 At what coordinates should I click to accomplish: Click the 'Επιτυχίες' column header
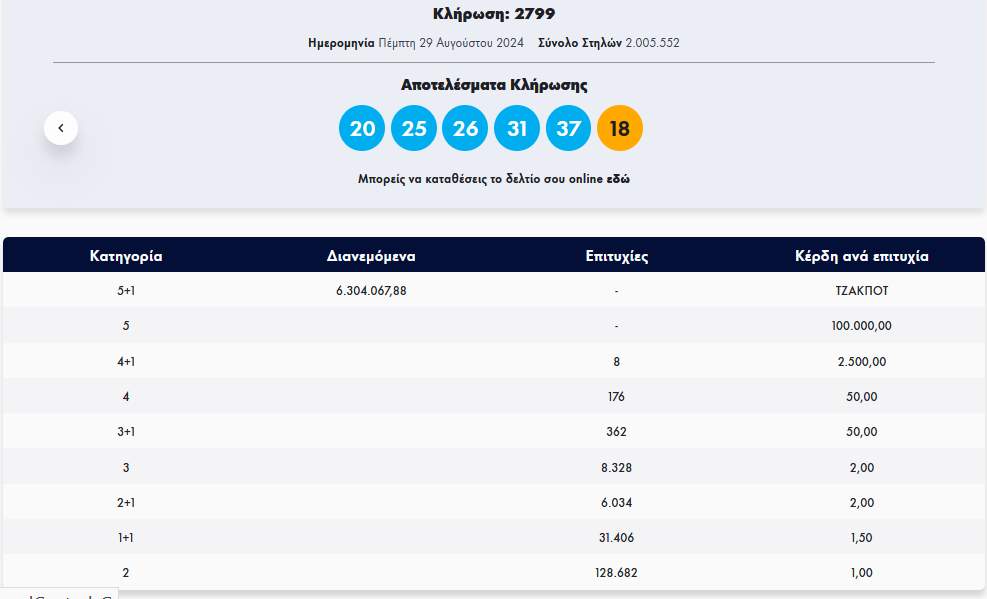pos(617,256)
